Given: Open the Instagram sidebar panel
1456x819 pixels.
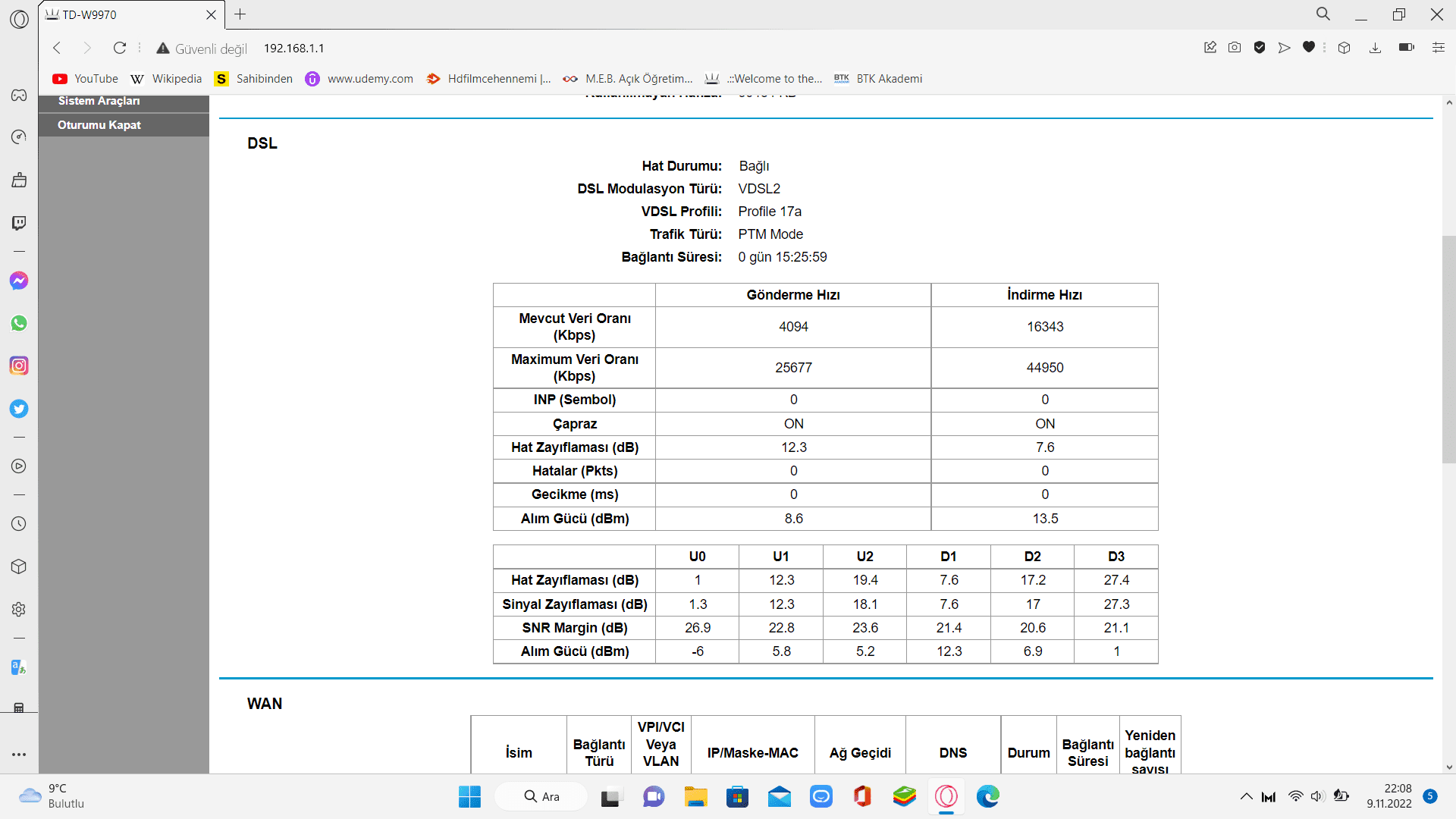Looking at the screenshot, I should coord(19,366).
